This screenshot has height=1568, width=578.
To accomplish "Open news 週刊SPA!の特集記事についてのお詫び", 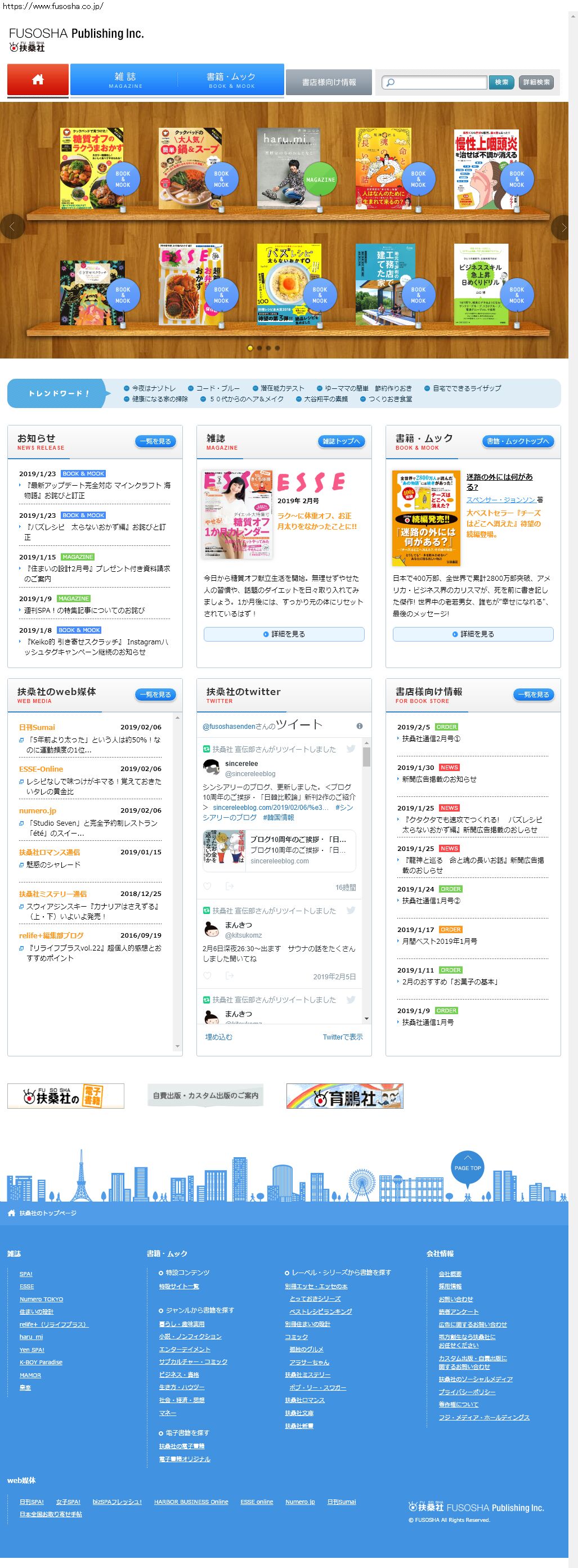I will click(x=84, y=611).
